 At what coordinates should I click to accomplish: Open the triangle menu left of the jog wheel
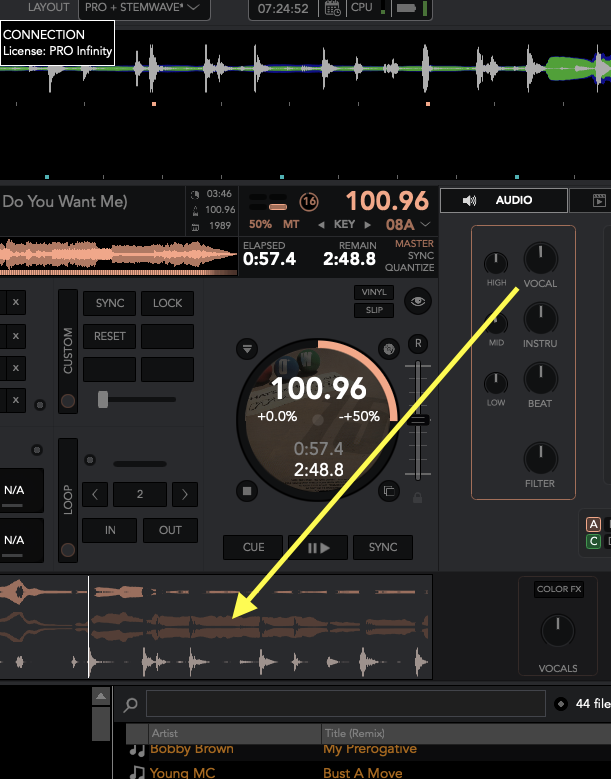248,349
